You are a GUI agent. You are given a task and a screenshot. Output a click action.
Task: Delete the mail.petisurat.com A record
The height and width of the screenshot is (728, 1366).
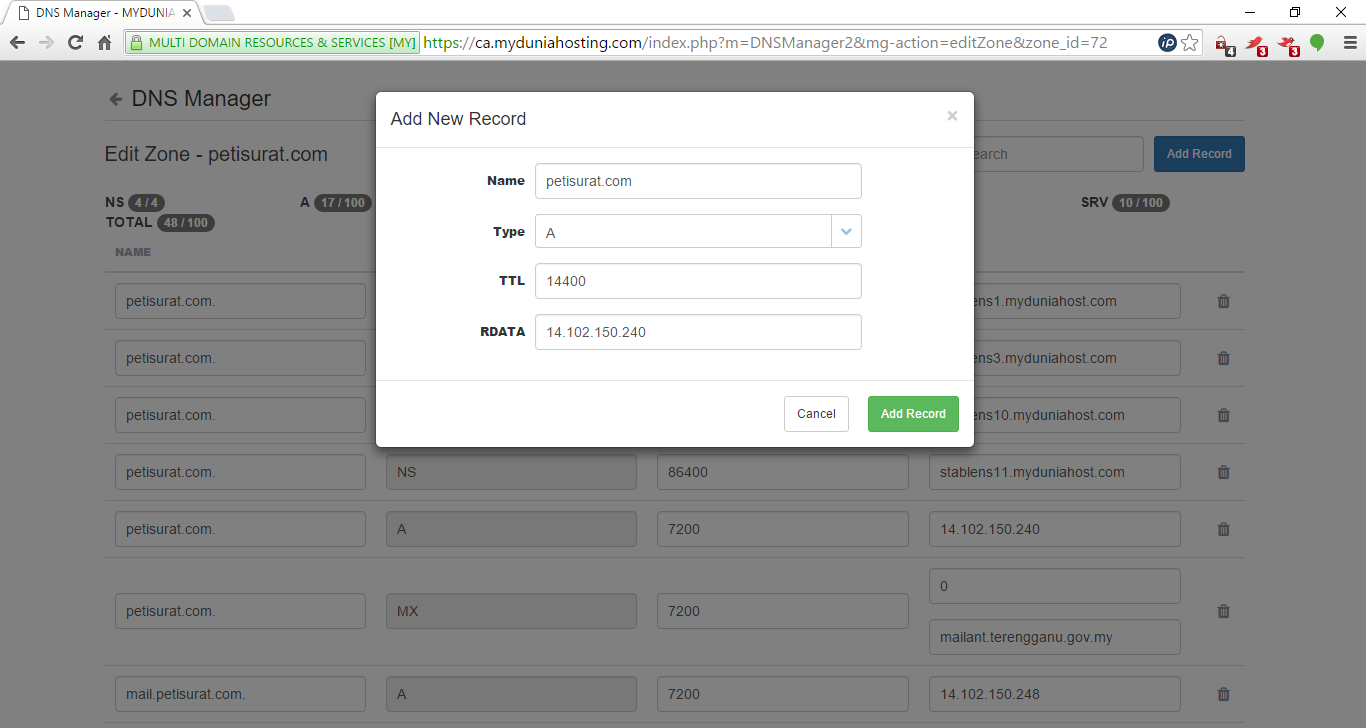click(x=1223, y=694)
